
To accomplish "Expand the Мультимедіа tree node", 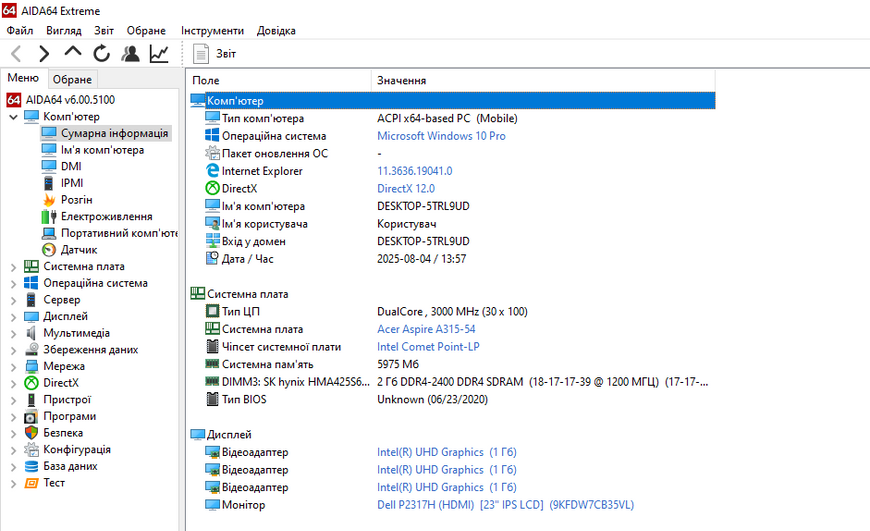I will tap(14, 333).
